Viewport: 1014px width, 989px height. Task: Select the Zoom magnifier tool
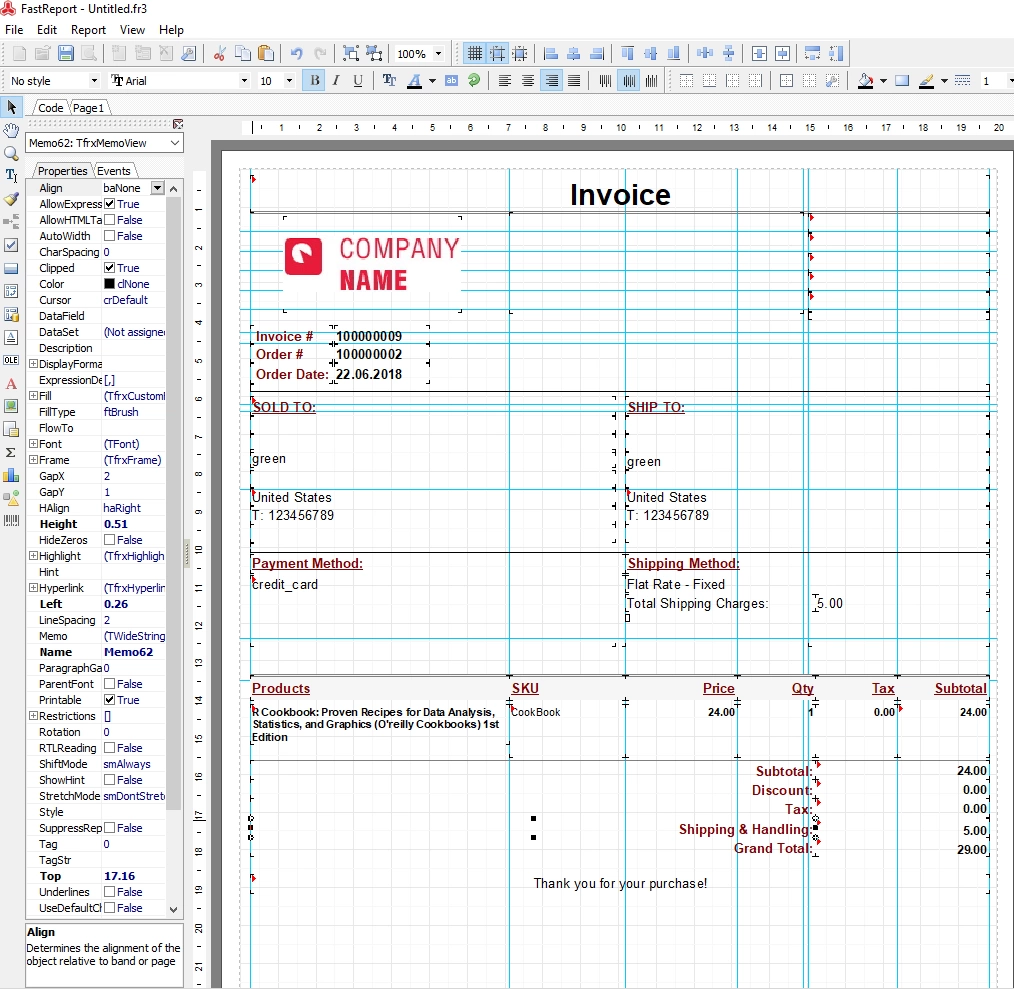(11, 153)
